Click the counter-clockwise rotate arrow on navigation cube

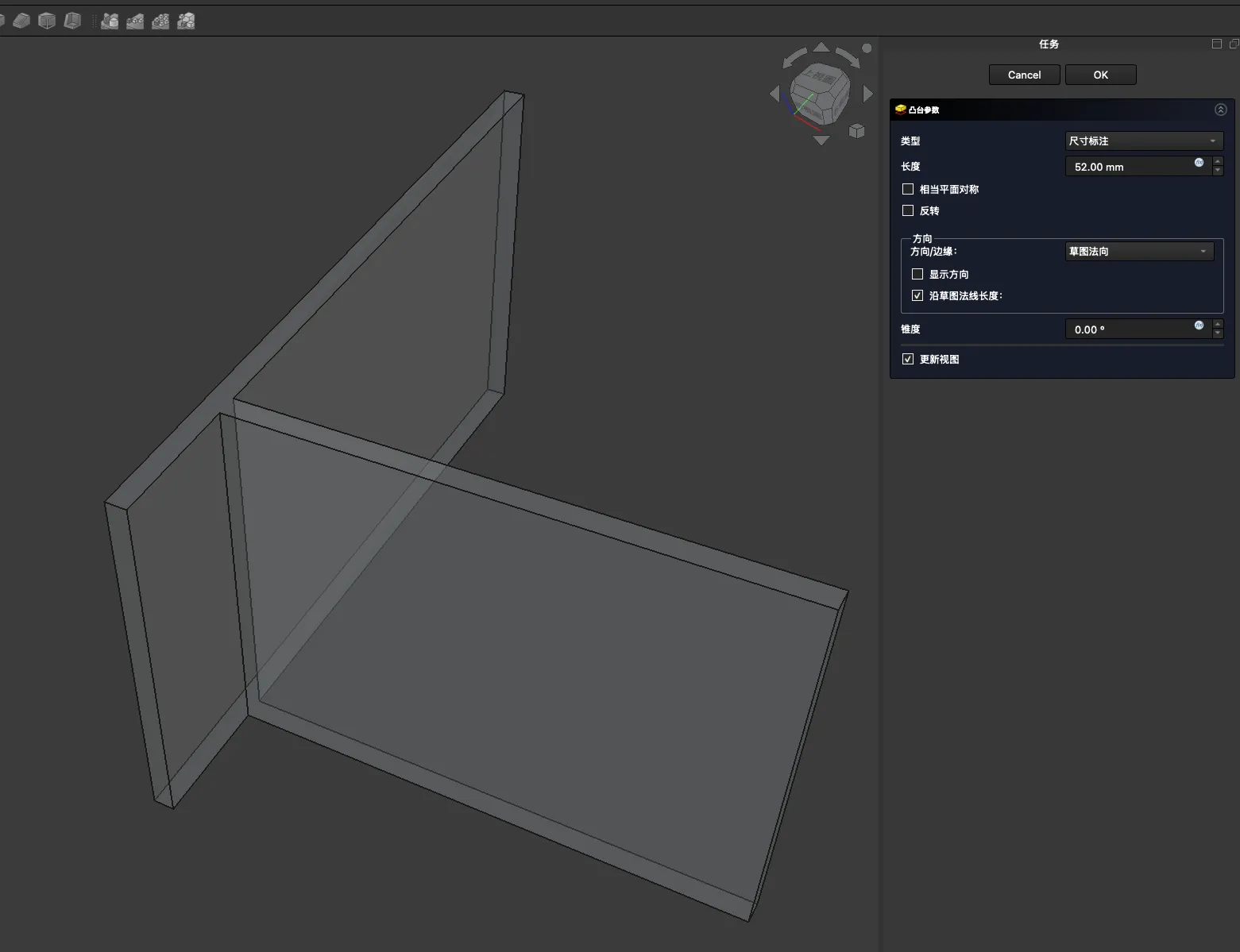tap(793, 59)
